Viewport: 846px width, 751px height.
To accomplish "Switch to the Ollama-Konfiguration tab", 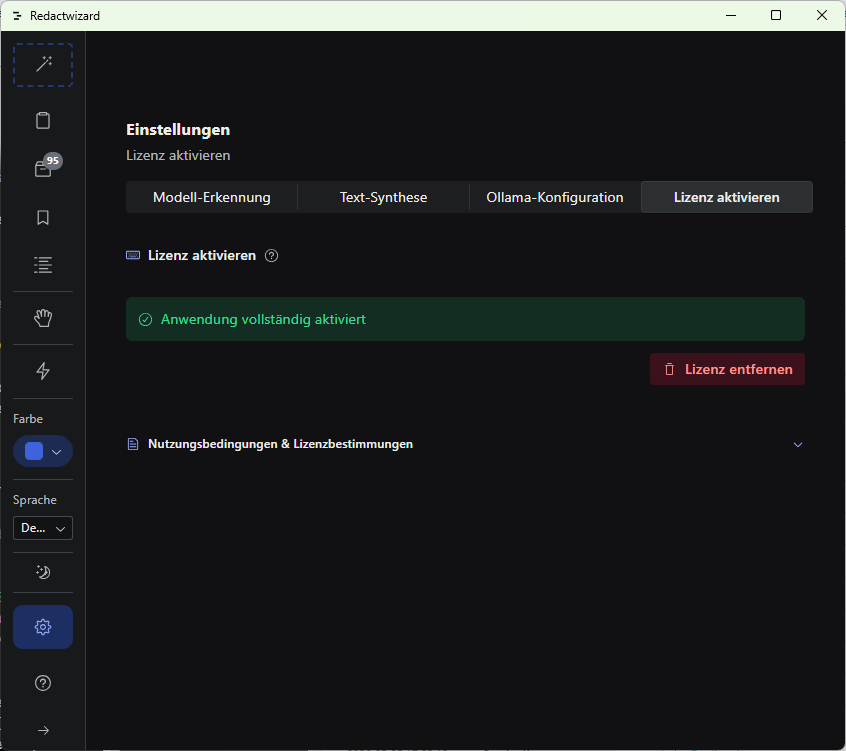I will coord(555,197).
